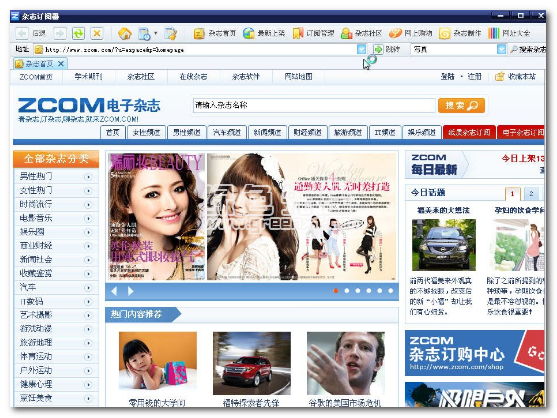Open the red 纸质杂志订阅 tab
The image size is (557, 418).
[x=469, y=132]
